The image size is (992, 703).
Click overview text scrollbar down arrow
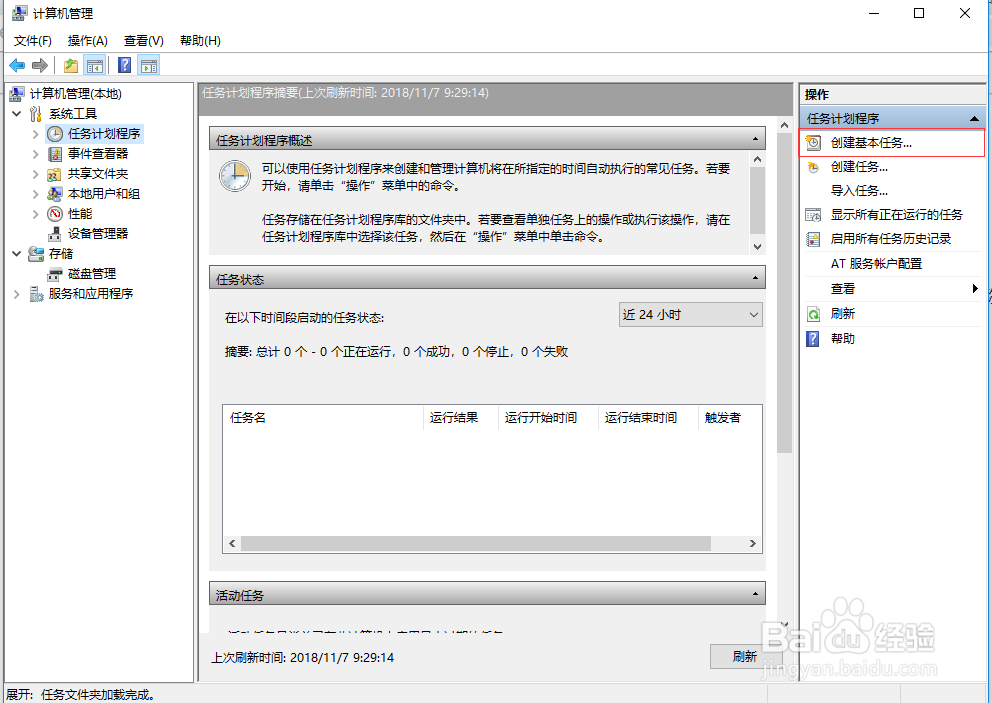pos(757,247)
